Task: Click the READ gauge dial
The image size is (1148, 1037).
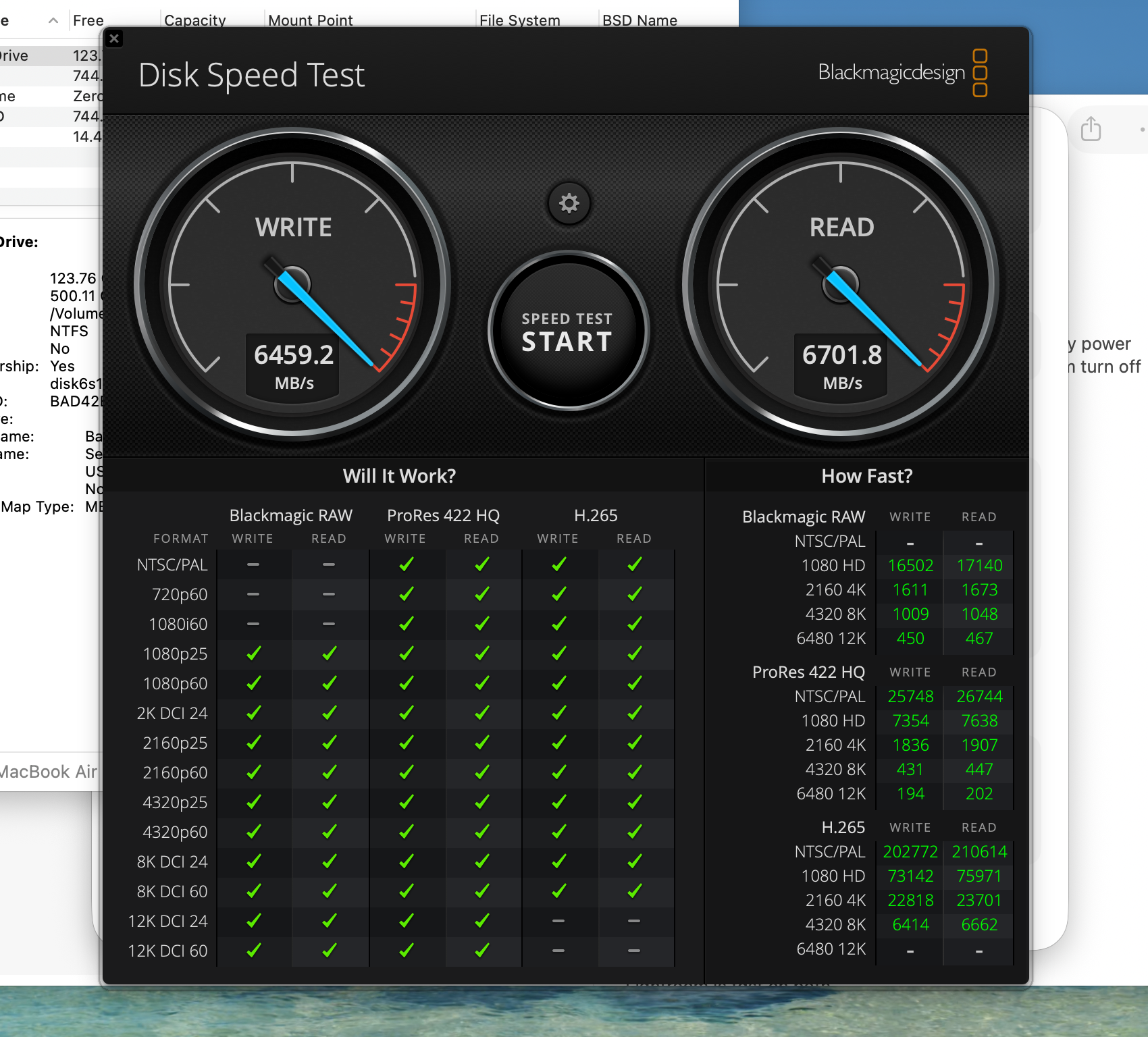Action: (x=841, y=284)
